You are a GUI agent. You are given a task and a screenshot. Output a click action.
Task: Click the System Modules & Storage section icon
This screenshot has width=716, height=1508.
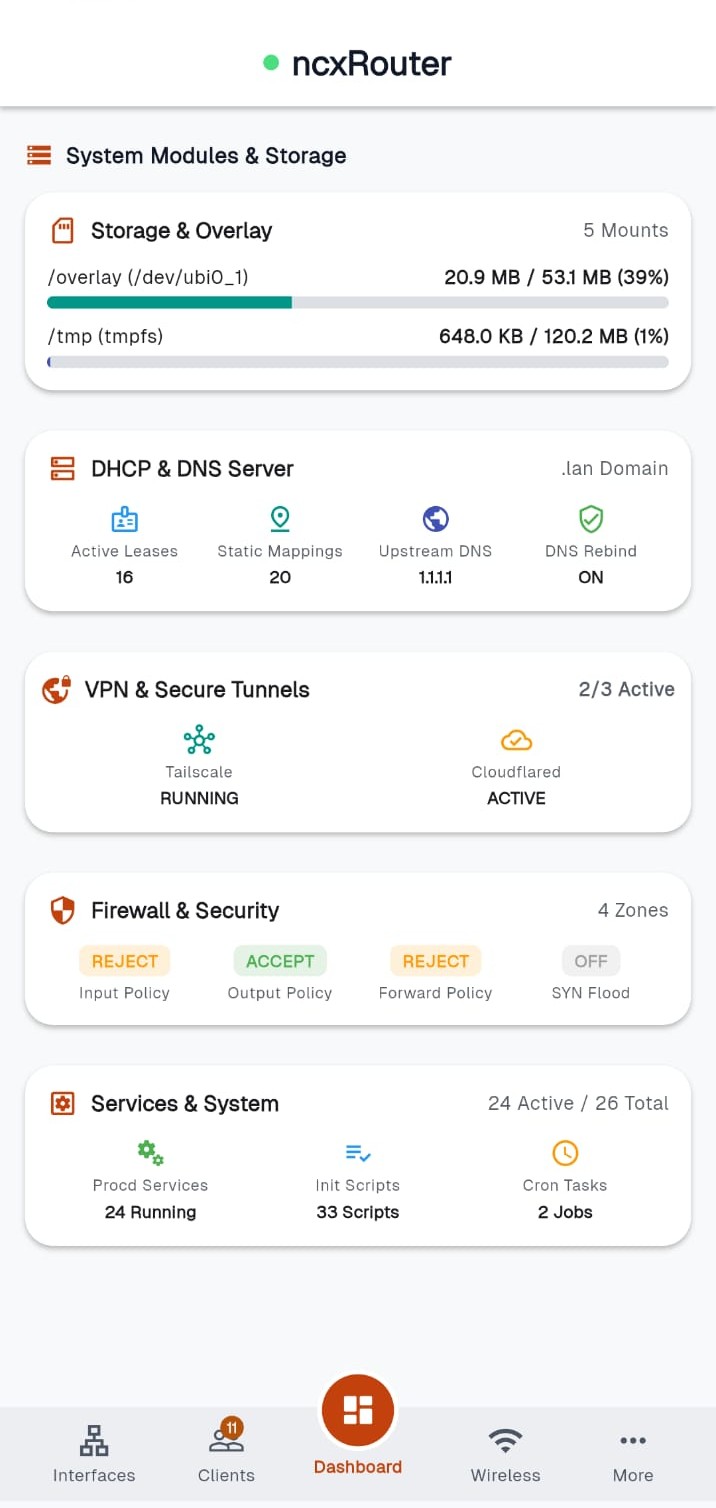point(39,156)
